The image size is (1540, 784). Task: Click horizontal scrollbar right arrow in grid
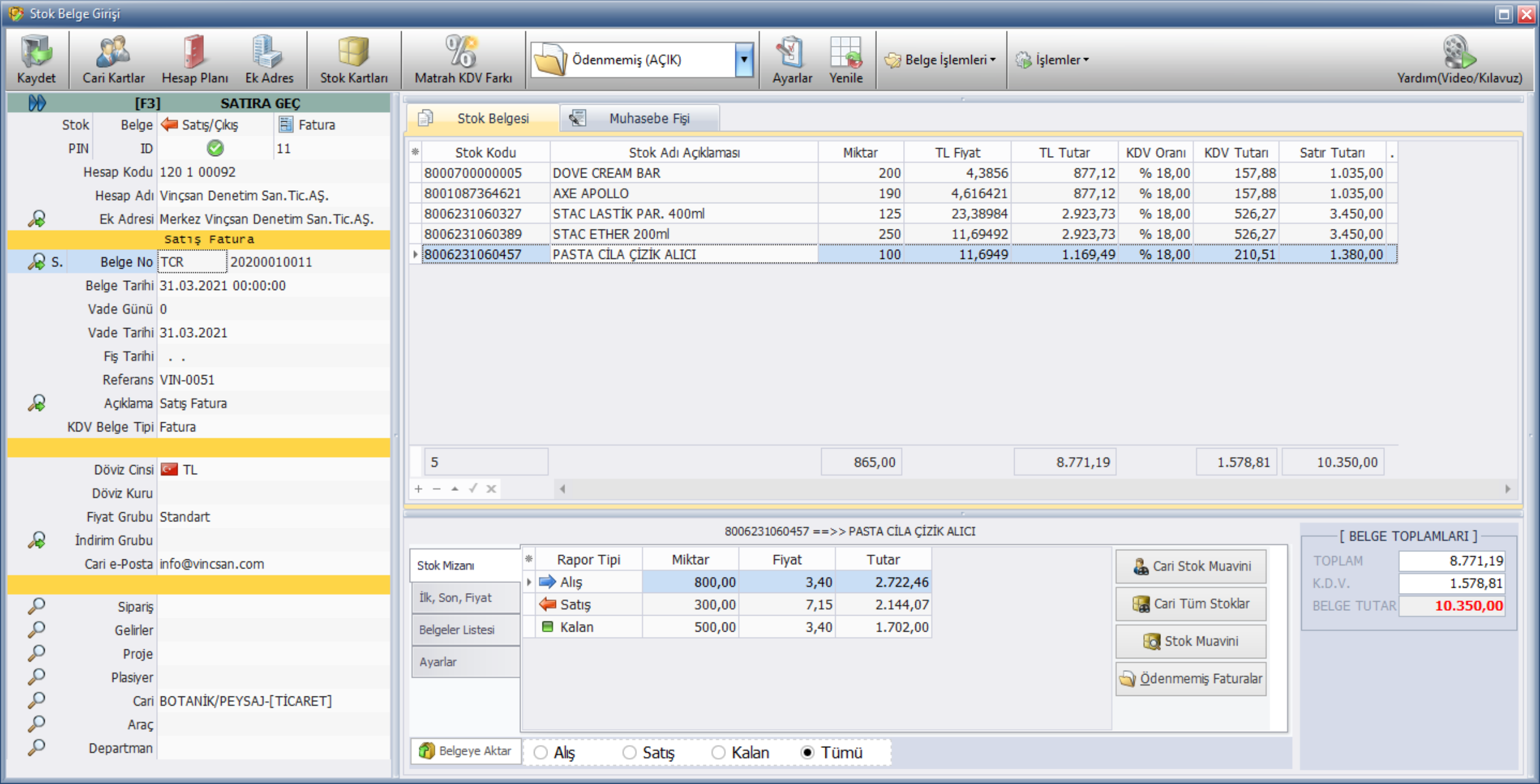pos(1508,488)
